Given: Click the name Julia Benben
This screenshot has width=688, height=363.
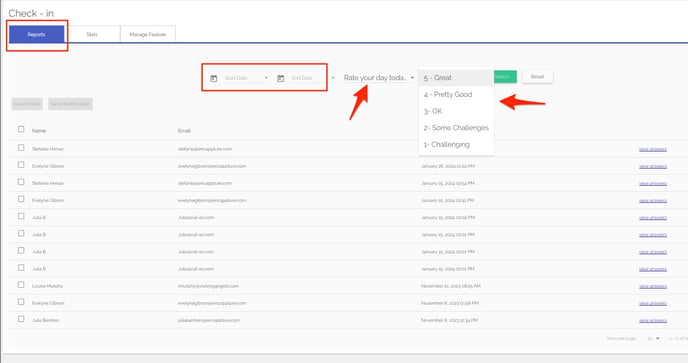Looking at the screenshot, I should [x=45, y=320].
